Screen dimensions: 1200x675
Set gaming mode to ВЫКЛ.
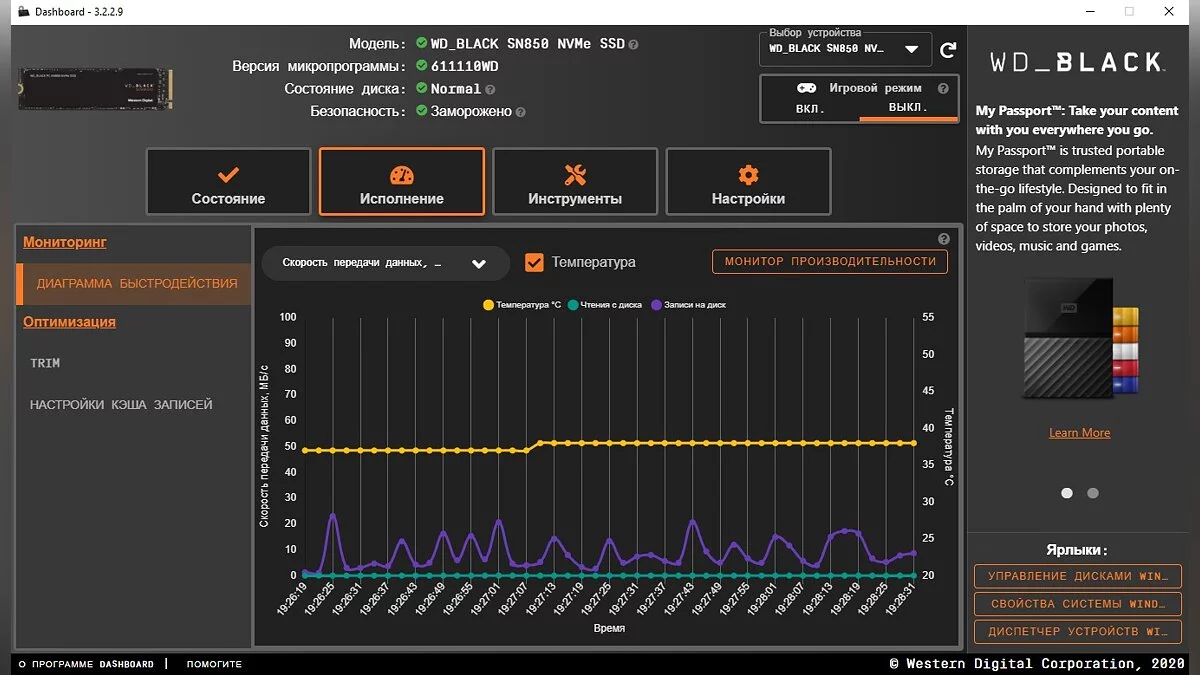pyautogui.click(x=908, y=108)
